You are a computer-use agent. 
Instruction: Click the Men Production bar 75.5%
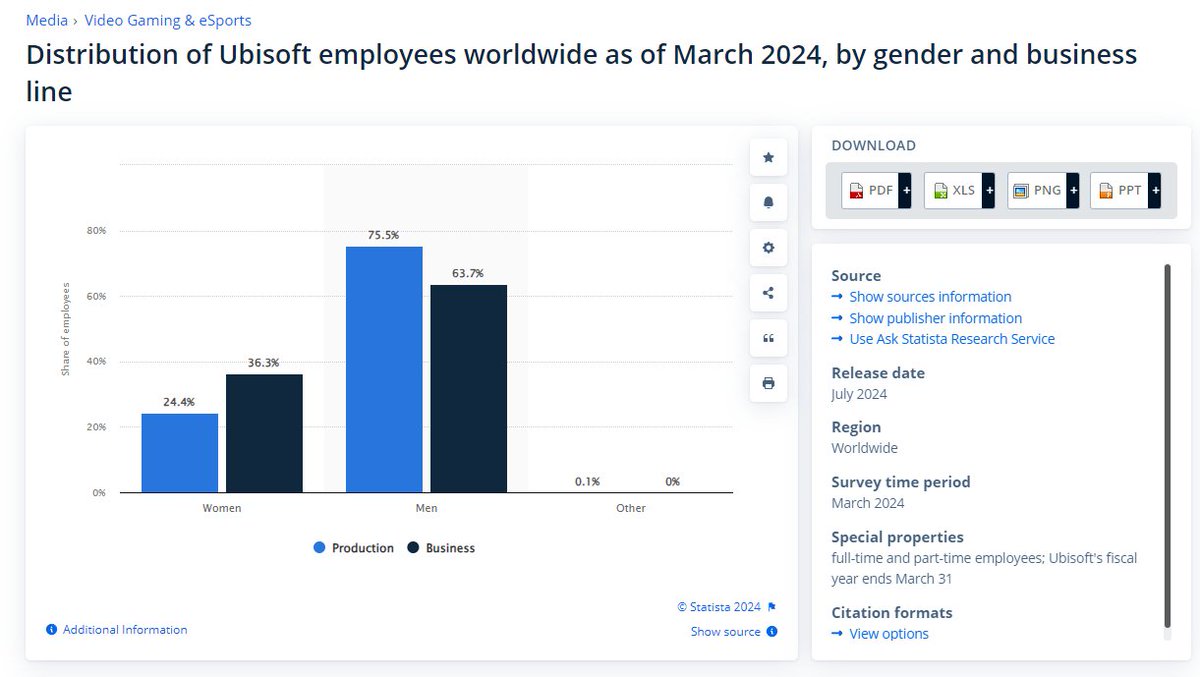384,369
